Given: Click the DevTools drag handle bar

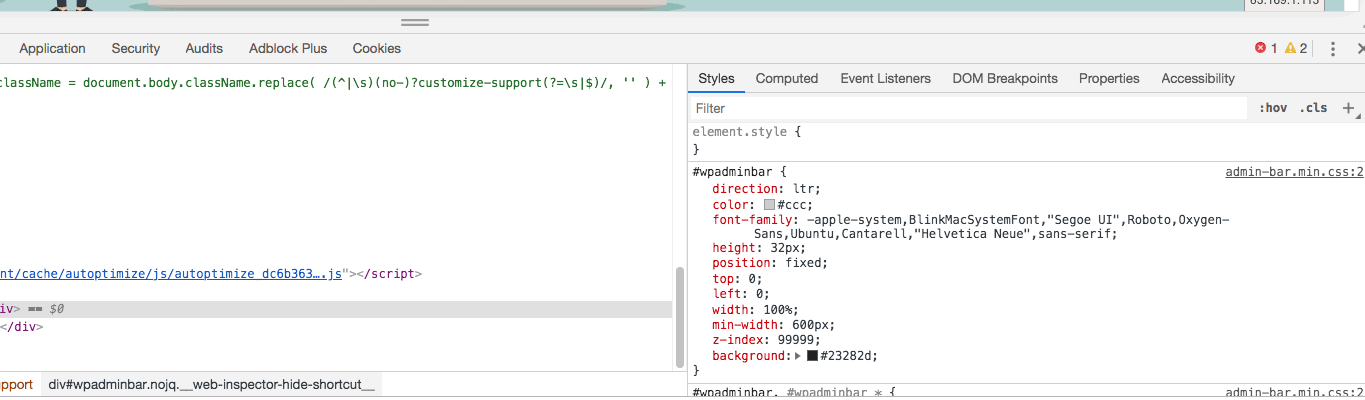Looking at the screenshot, I should [x=415, y=22].
